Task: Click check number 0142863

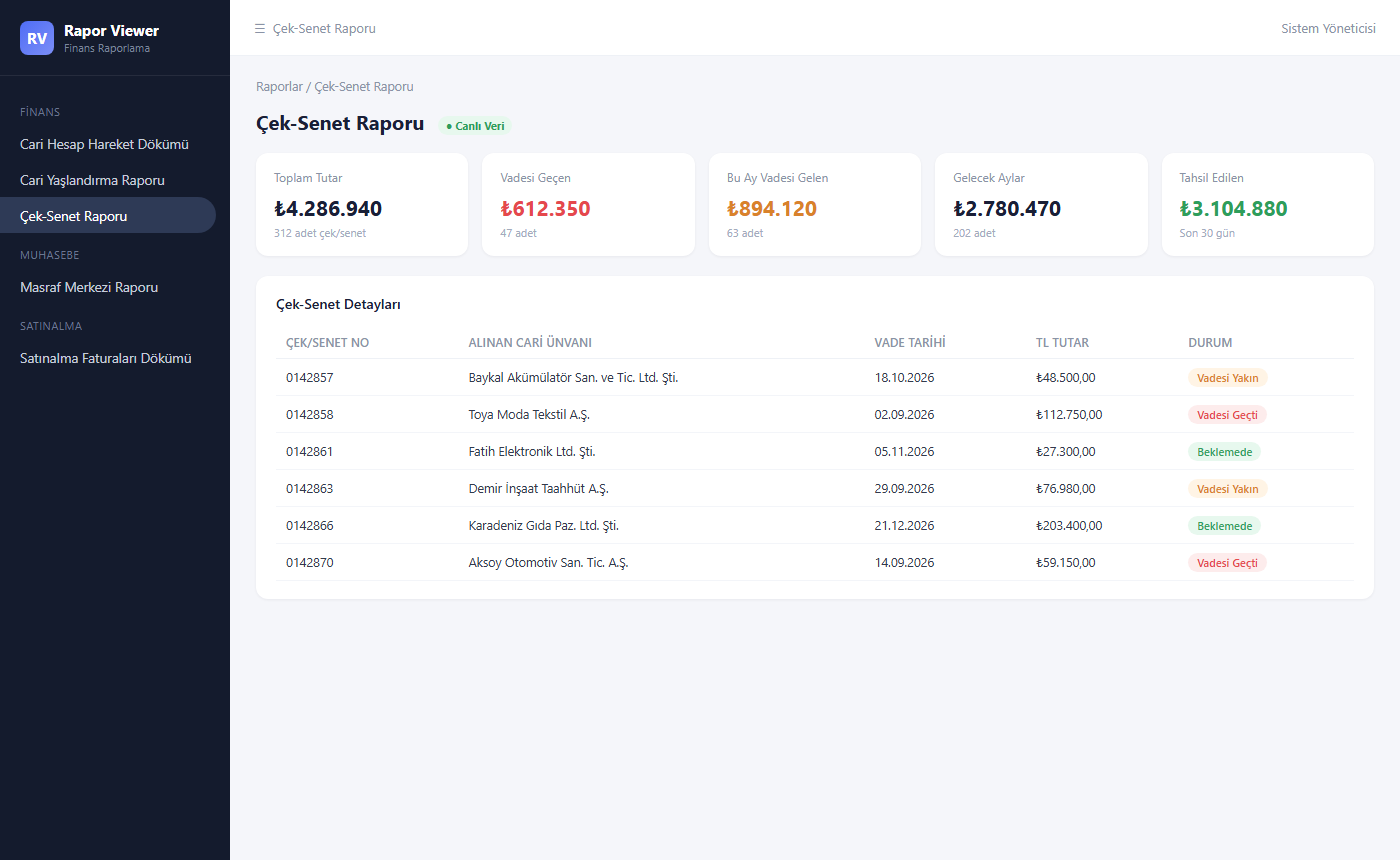Action: [x=310, y=489]
